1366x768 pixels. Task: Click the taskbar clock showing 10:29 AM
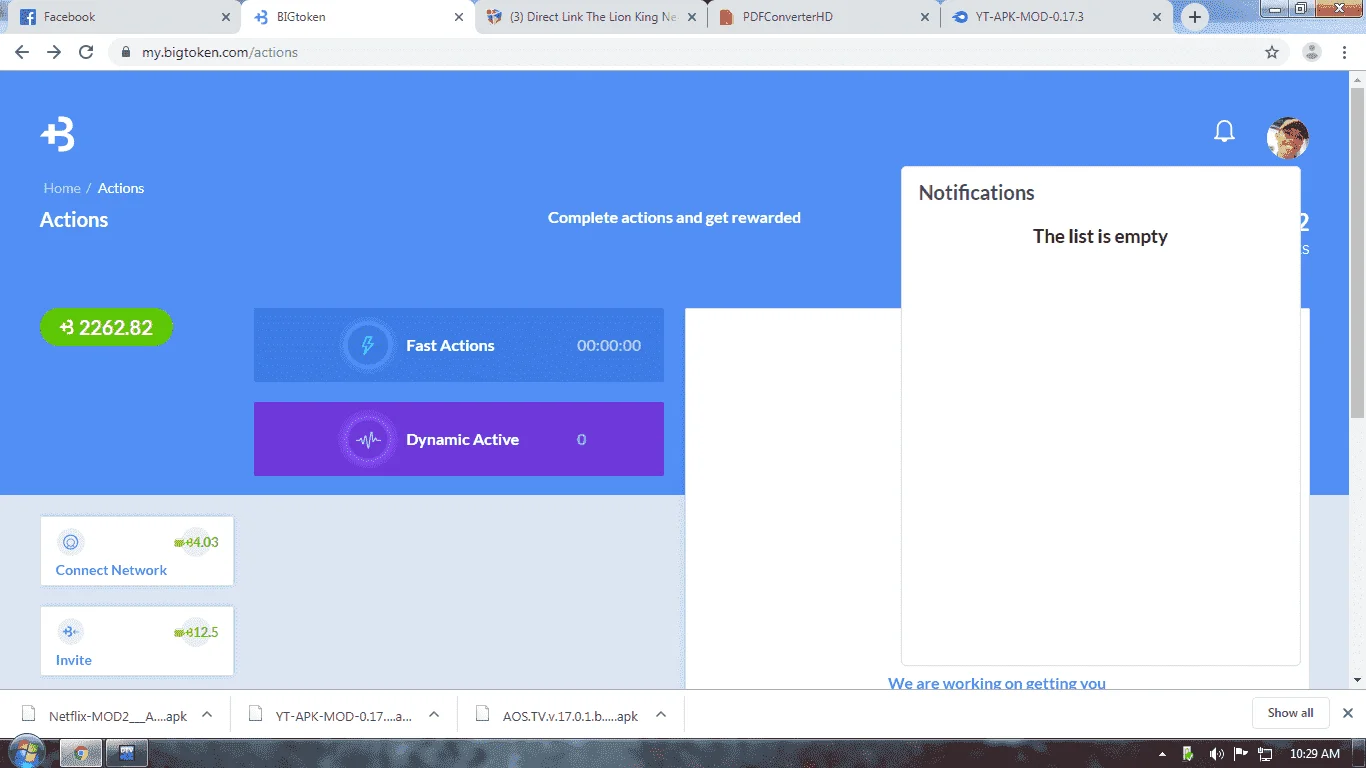(x=1315, y=753)
